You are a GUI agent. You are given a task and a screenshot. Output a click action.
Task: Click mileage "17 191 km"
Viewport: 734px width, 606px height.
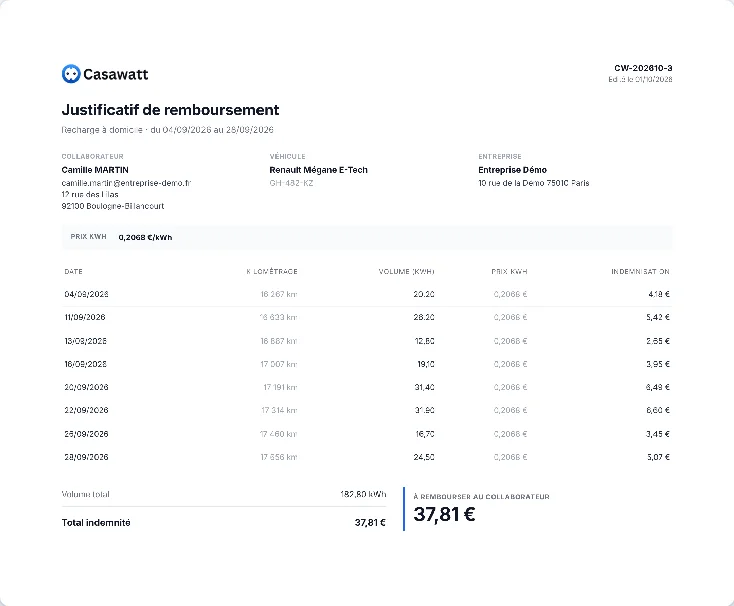tap(280, 387)
